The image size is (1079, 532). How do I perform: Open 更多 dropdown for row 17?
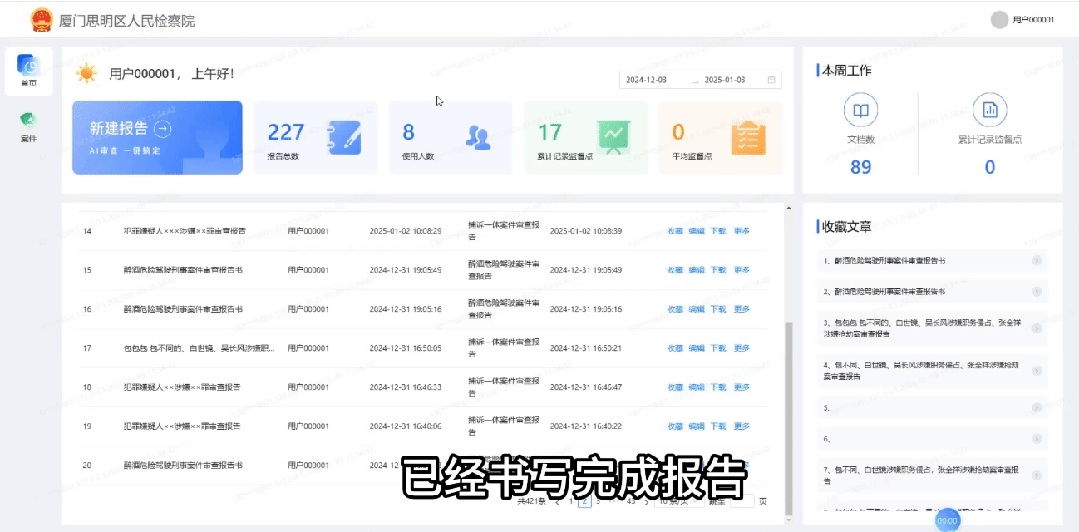(x=741, y=348)
